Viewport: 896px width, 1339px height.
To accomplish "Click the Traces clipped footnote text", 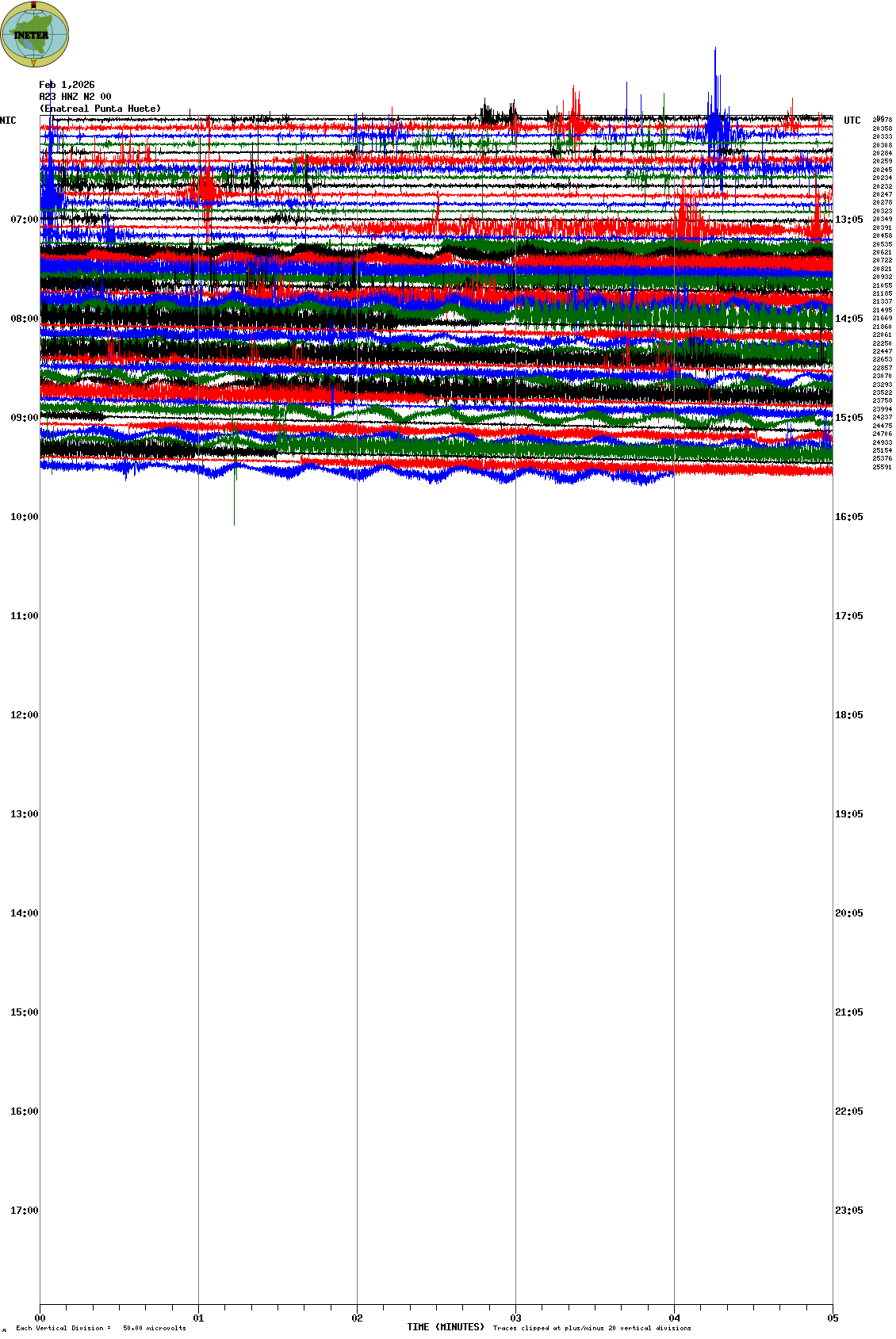I will pos(592,1328).
